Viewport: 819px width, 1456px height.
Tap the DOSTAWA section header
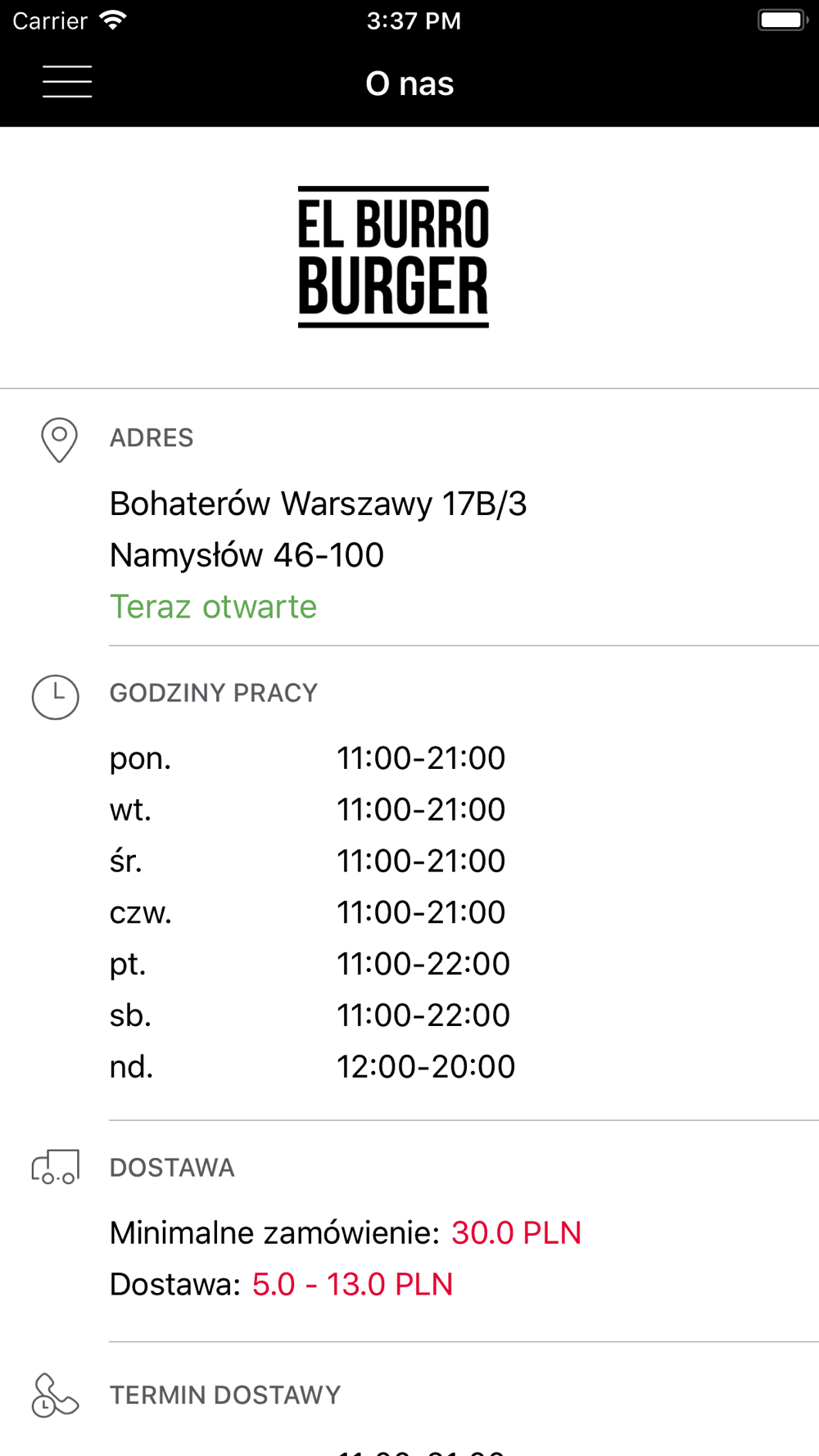pos(172,1168)
